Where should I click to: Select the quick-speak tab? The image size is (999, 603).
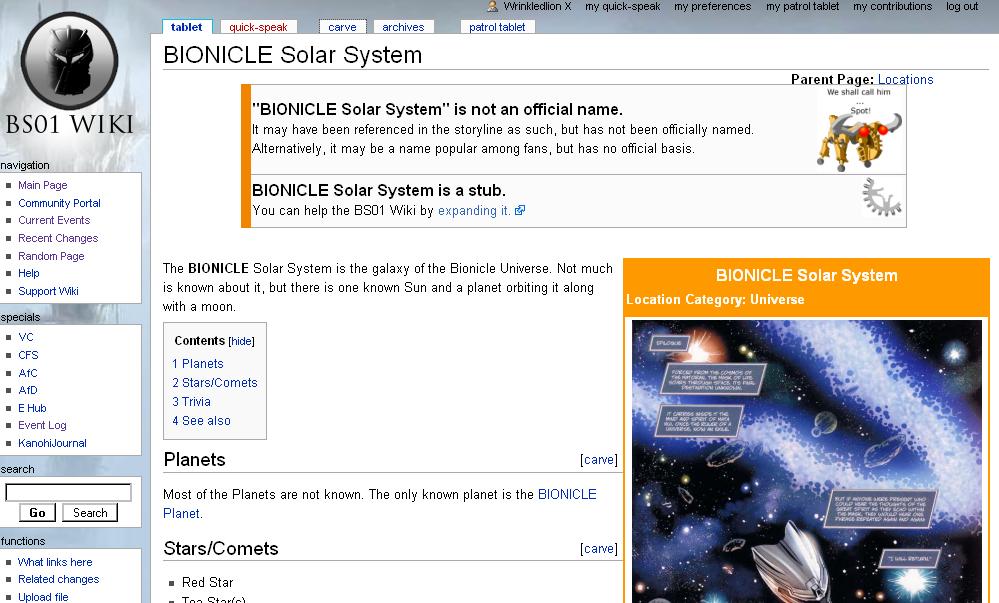257,27
